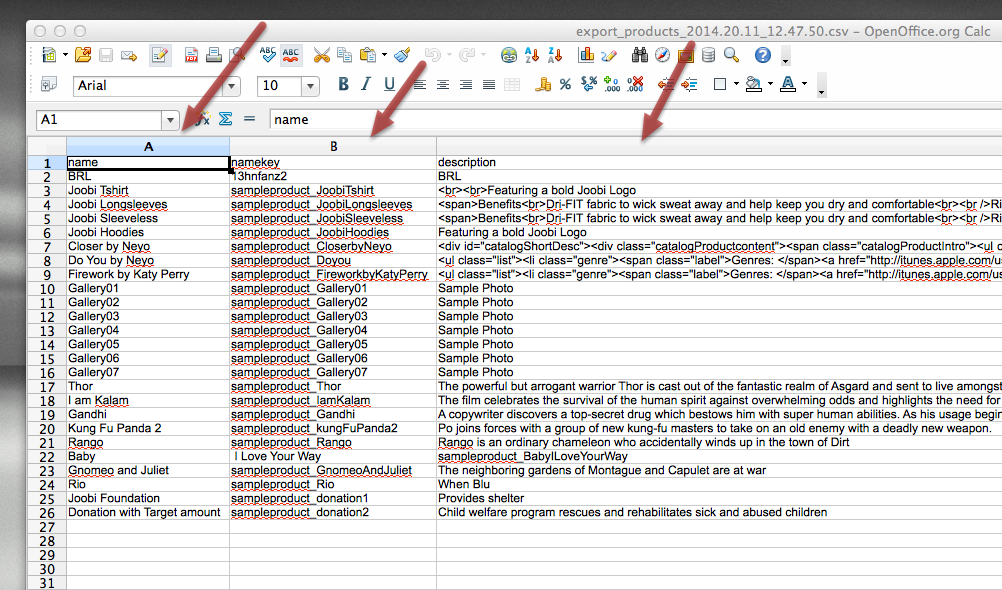The image size is (1002, 590).
Task: Click the Save floppy disk icon
Action: [x=106, y=56]
